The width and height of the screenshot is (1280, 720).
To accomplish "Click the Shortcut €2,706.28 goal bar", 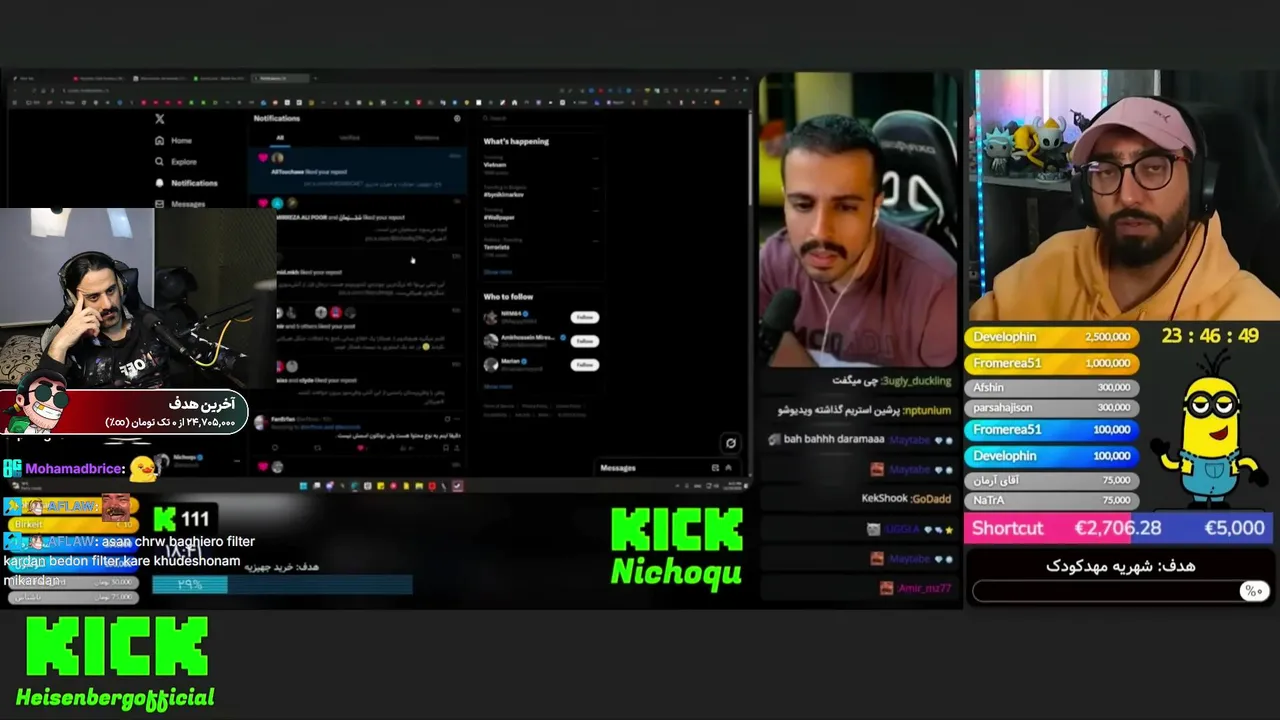I will pyautogui.click(x=1119, y=528).
